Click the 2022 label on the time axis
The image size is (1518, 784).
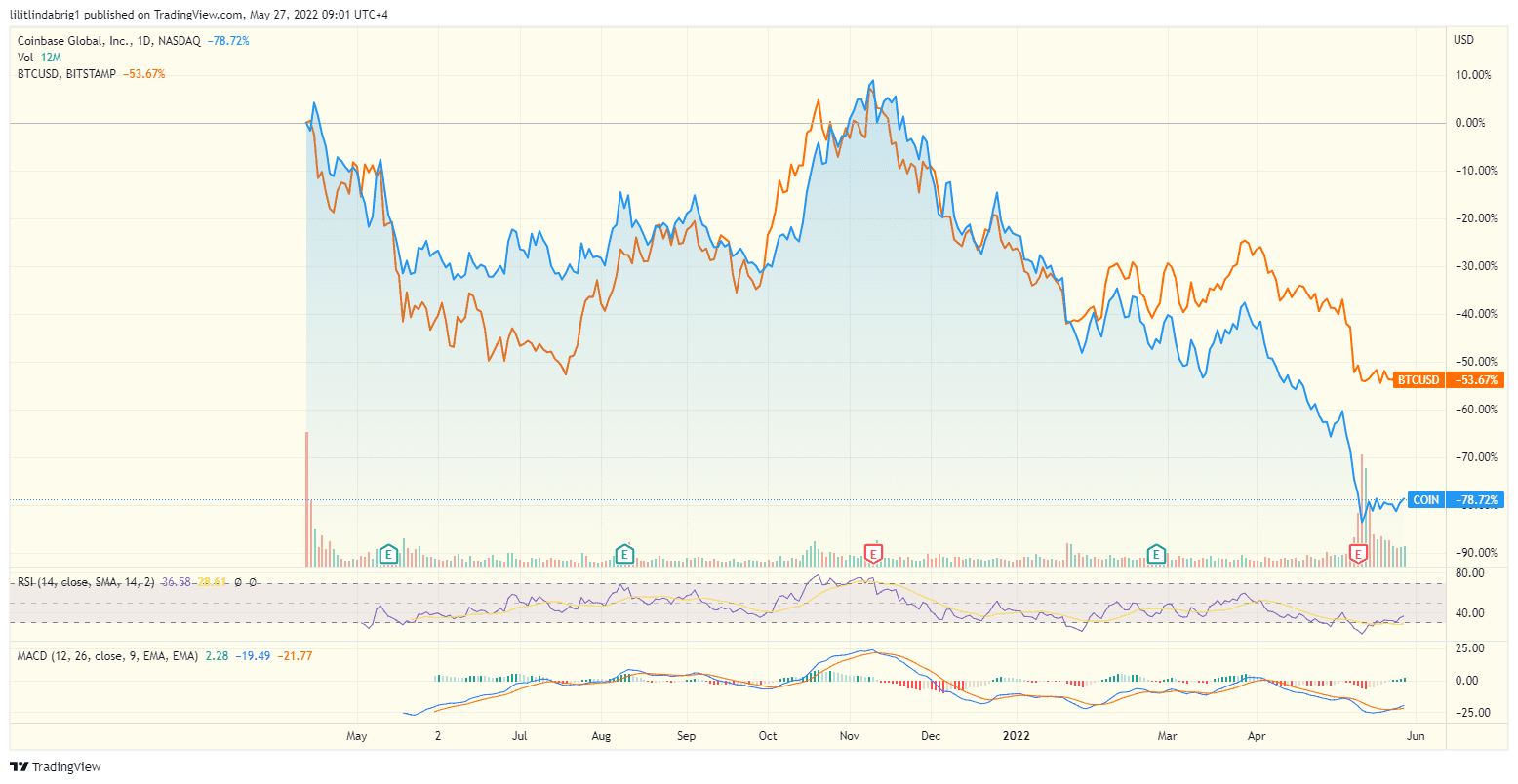pyautogui.click(x=1017, y=736)
